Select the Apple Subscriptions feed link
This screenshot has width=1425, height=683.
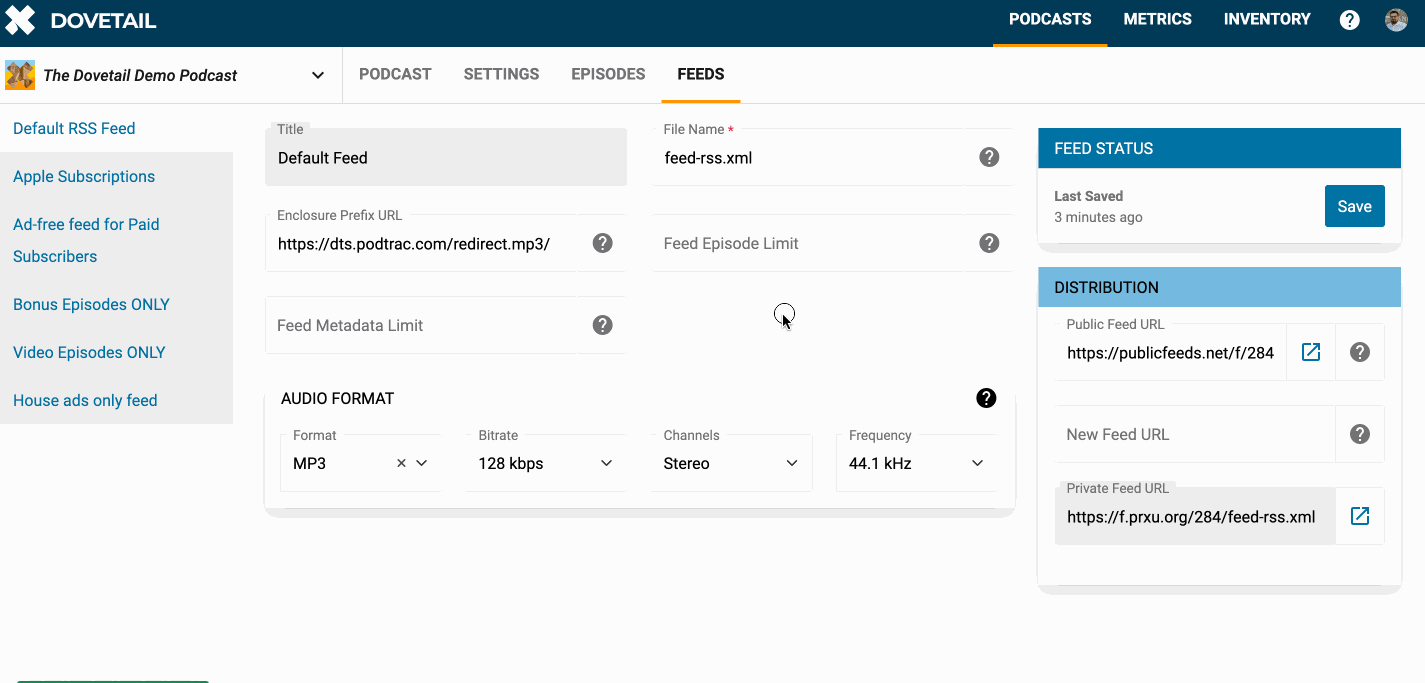[84, 176]
